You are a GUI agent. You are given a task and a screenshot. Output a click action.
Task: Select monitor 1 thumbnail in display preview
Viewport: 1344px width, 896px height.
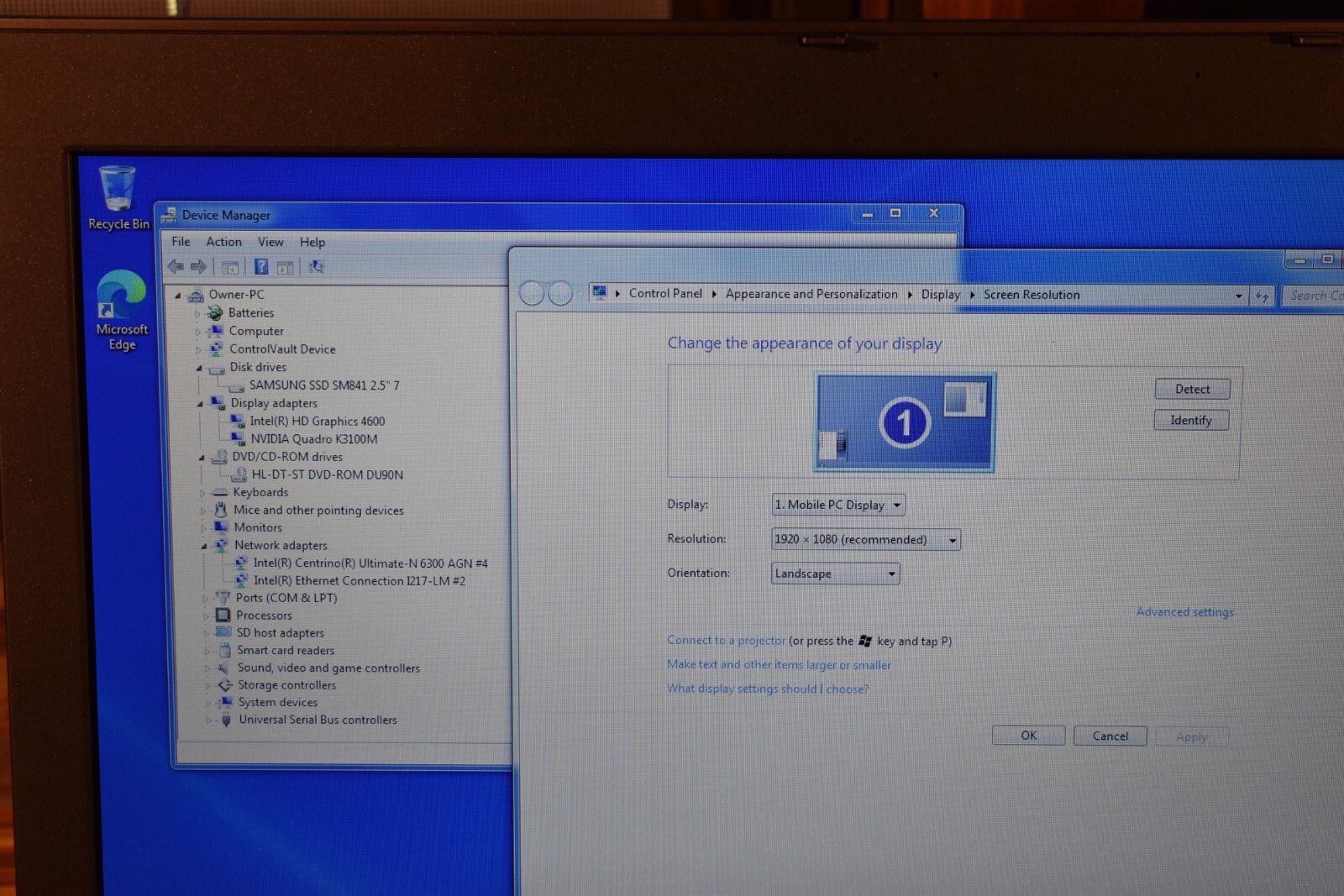[x=905, y=422]
